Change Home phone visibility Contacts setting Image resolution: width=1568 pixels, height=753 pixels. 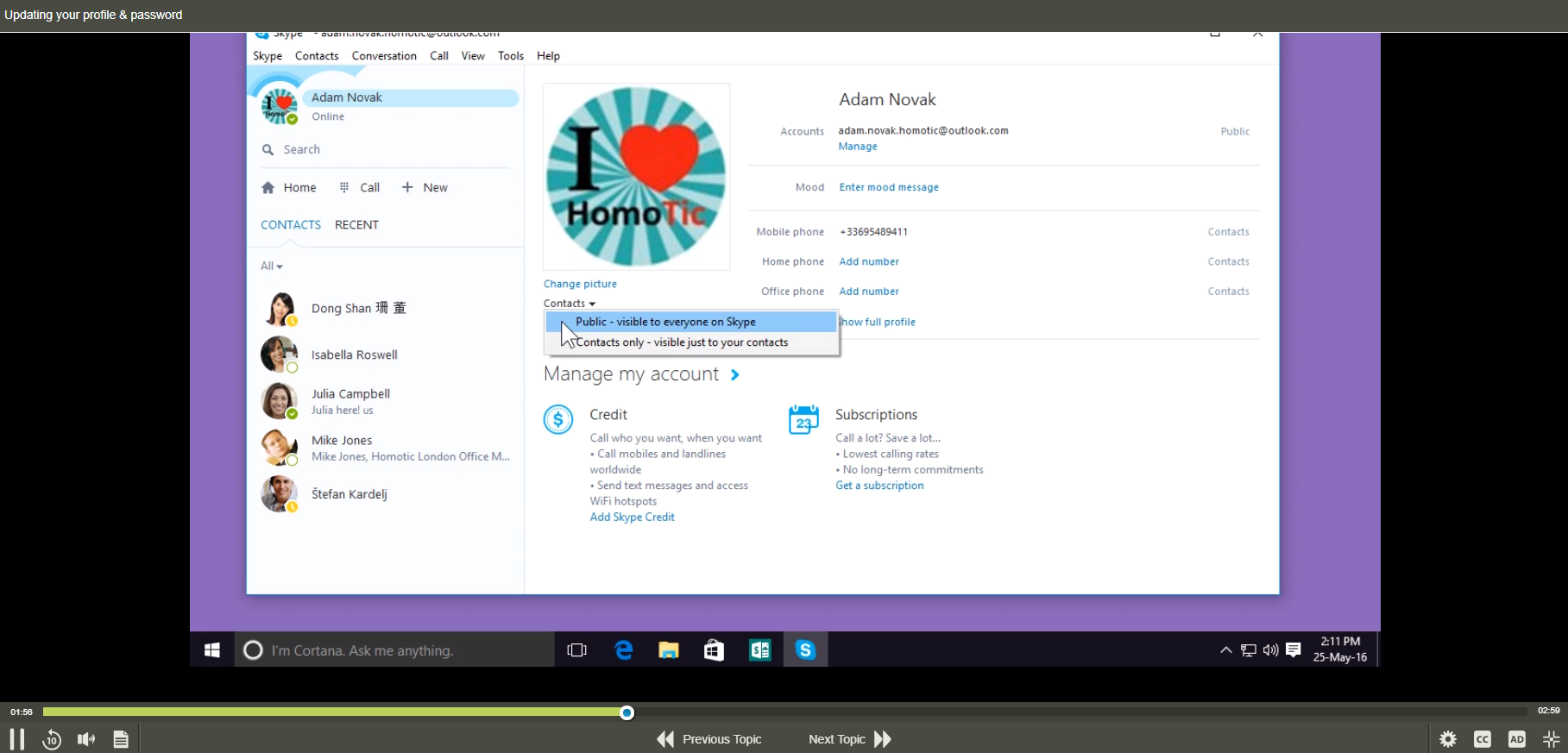1228,261
